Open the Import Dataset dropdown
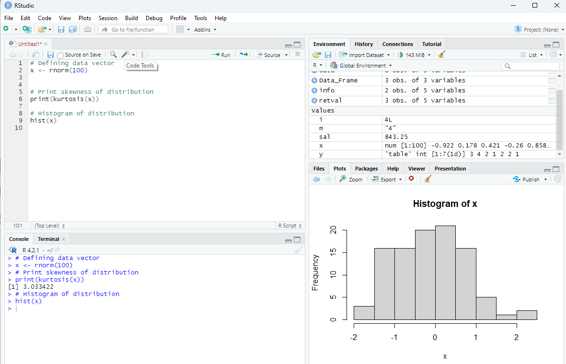566x364 pixels. [365, 55]
